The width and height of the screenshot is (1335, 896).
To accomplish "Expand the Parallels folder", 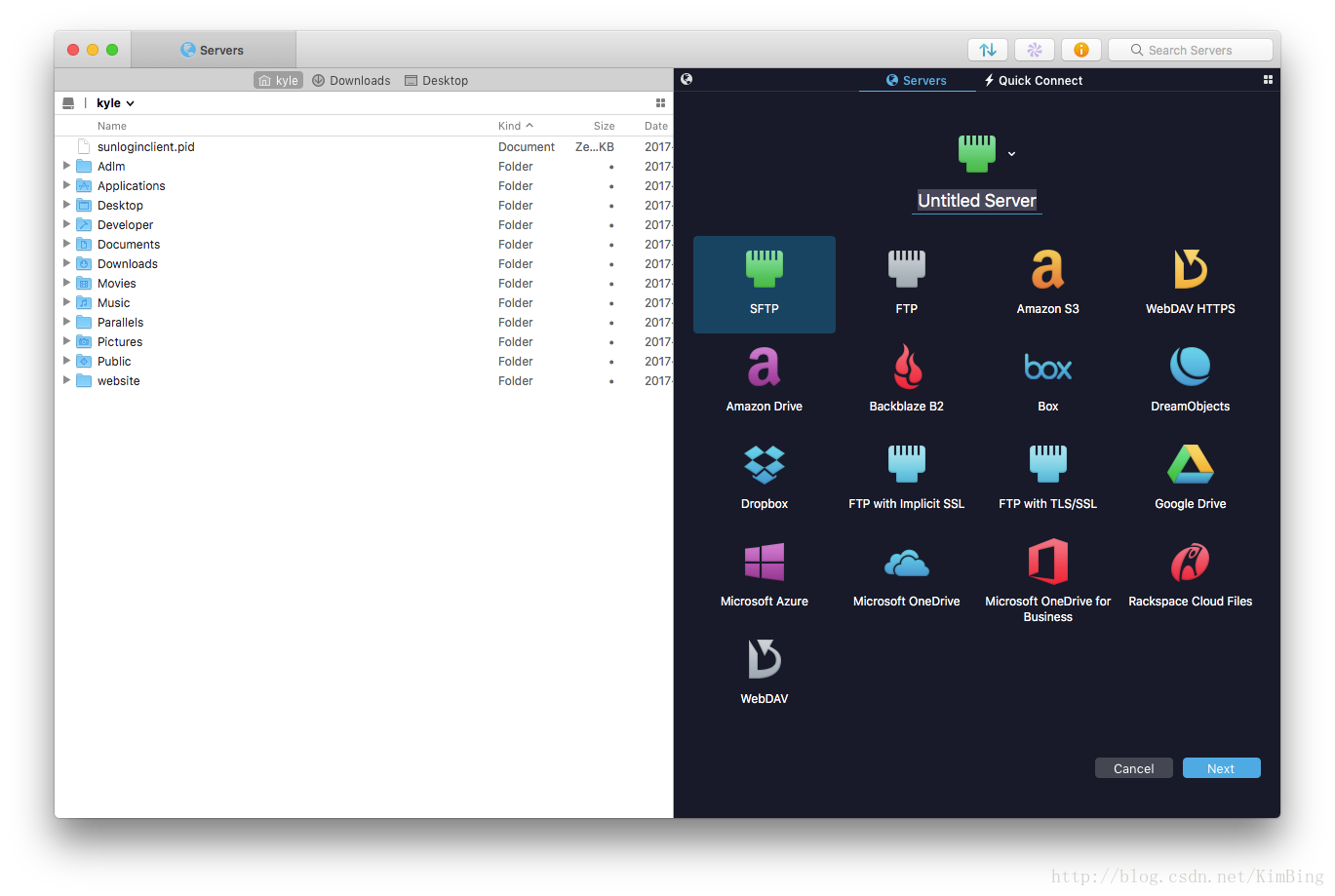I will tap(66, 322).
